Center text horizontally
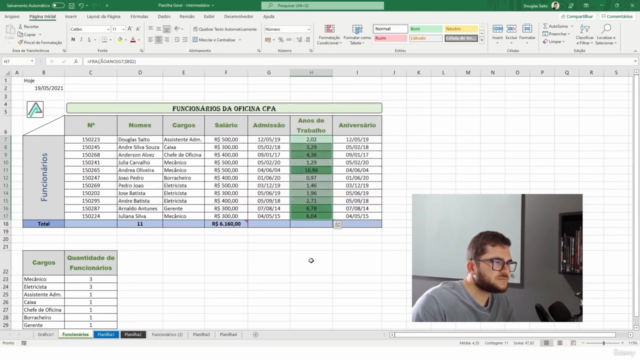640x360 pixels. 158,40
